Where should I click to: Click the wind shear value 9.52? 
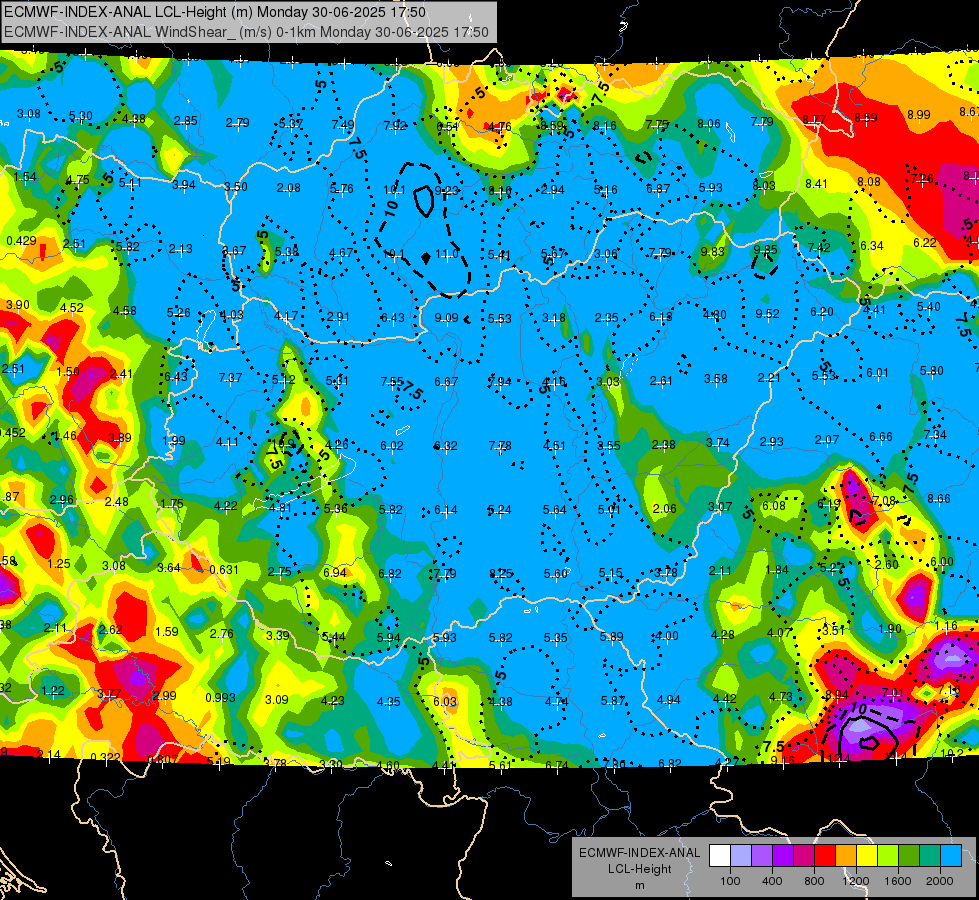[767, 314]
